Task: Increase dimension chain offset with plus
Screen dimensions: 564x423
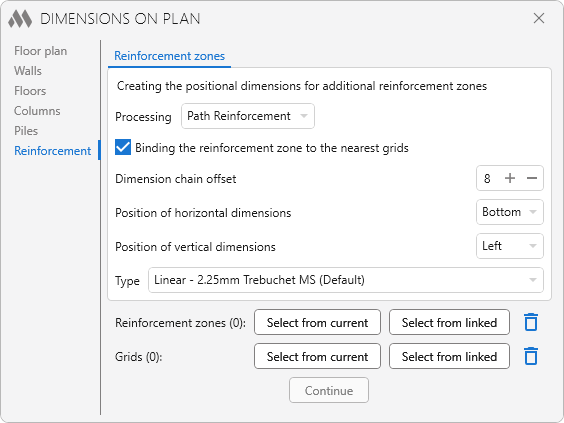Action: (510, 178)
